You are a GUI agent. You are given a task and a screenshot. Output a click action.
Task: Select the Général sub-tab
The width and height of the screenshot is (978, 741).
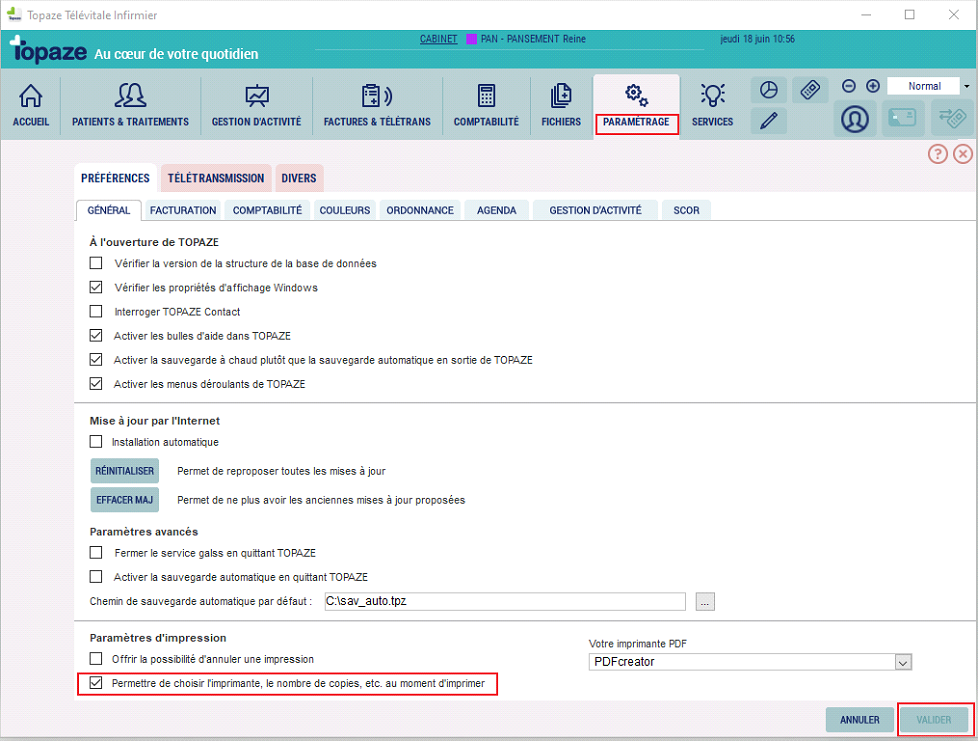pos(109,210)
